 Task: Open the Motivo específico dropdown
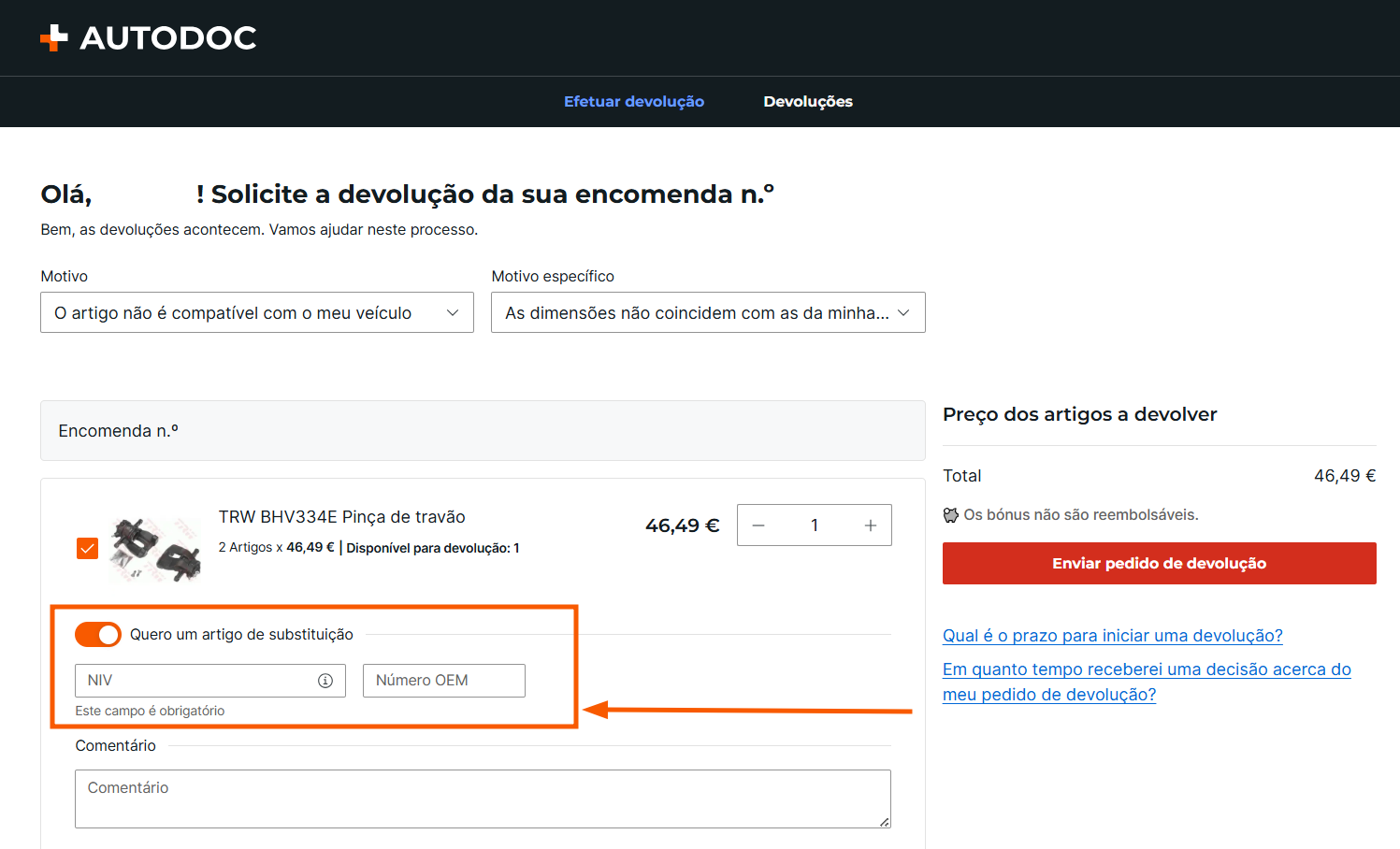(x=708, y=312)
